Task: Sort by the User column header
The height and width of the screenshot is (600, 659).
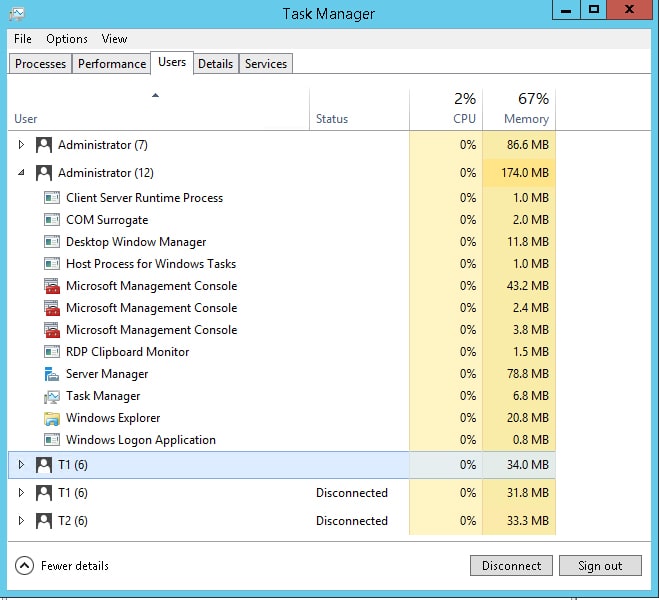Action: 158,109
